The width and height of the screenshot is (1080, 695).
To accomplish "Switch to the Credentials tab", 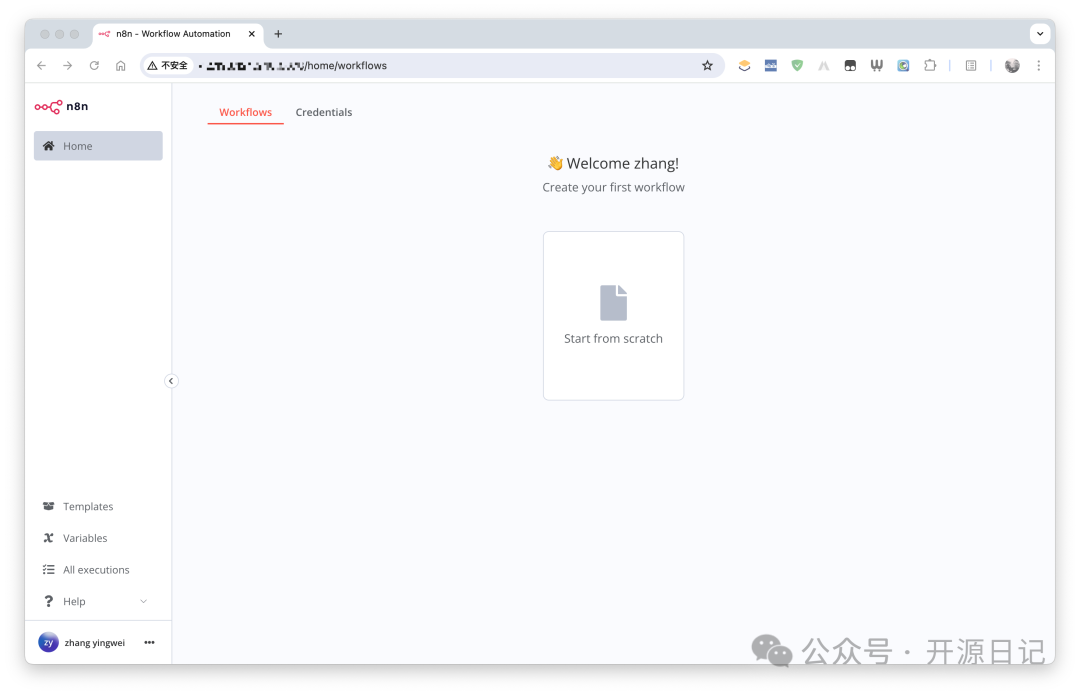I will pyautogui.click(x=323, y=112).
